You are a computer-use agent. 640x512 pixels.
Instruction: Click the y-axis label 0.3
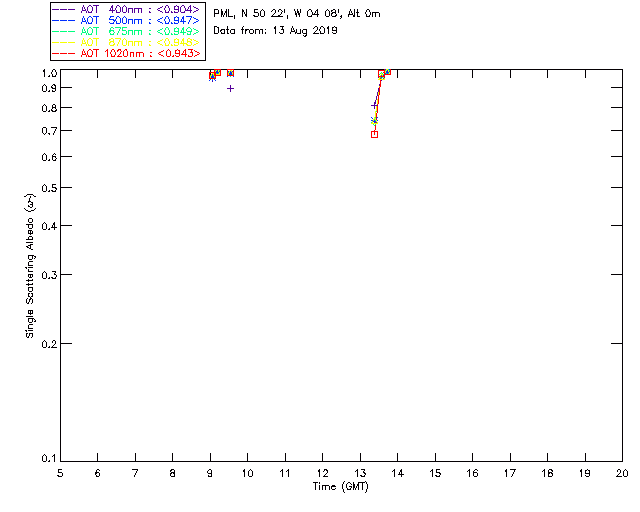point(49,275)
